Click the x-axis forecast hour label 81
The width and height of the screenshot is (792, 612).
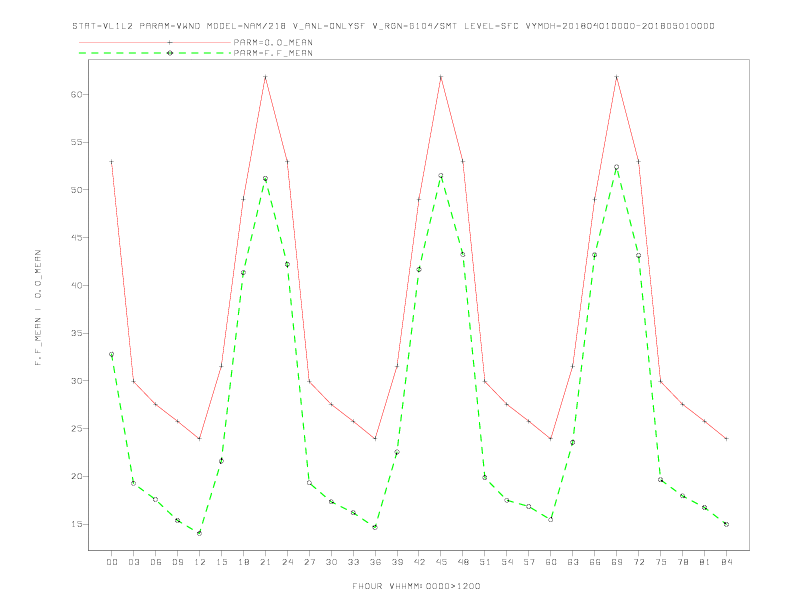(x=705, y=562)
